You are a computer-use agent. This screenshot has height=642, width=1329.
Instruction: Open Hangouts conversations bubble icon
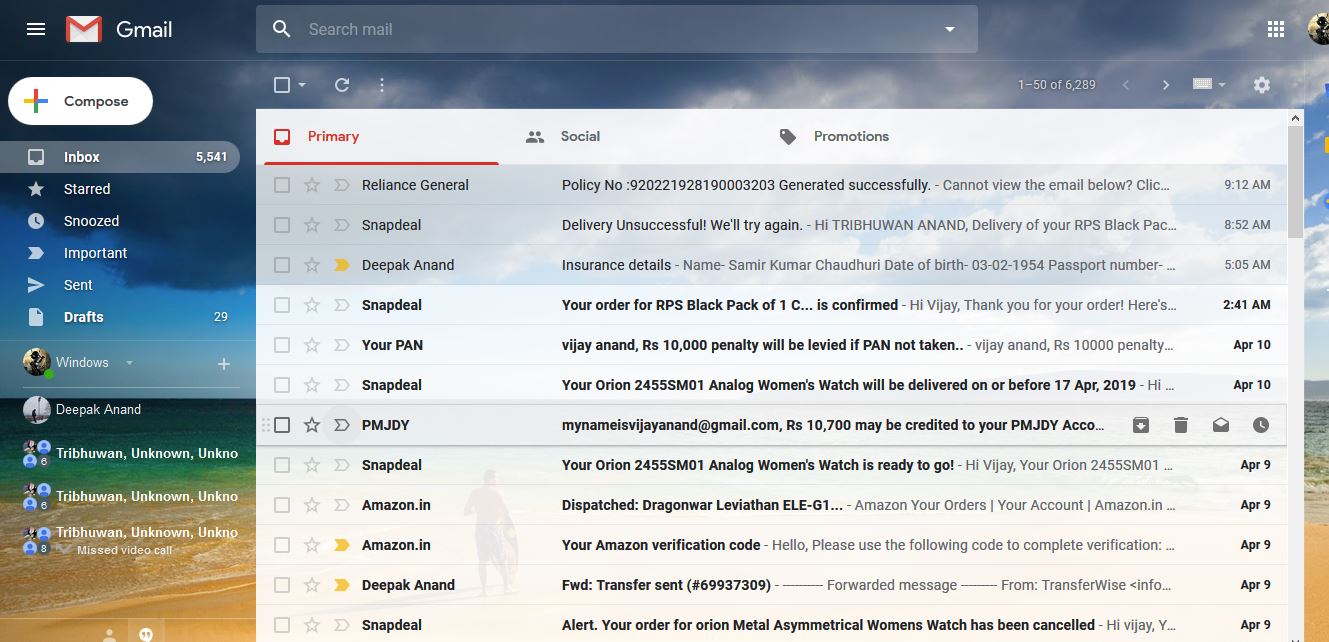coord(145,634)
